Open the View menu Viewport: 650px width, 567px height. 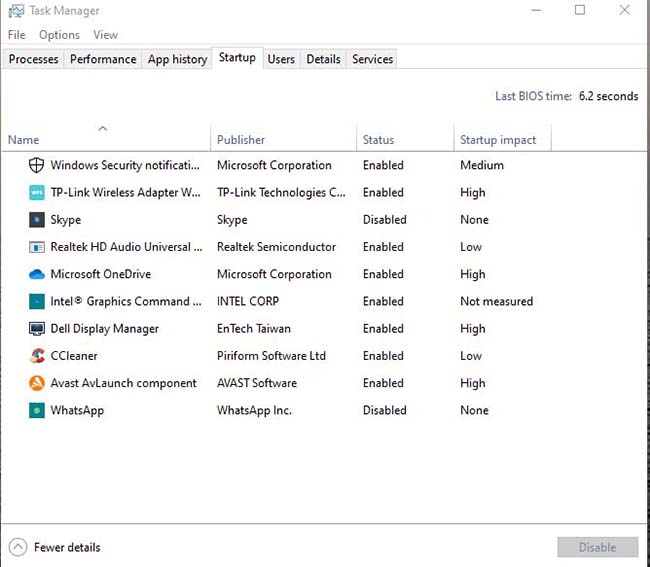click(105, 35)
